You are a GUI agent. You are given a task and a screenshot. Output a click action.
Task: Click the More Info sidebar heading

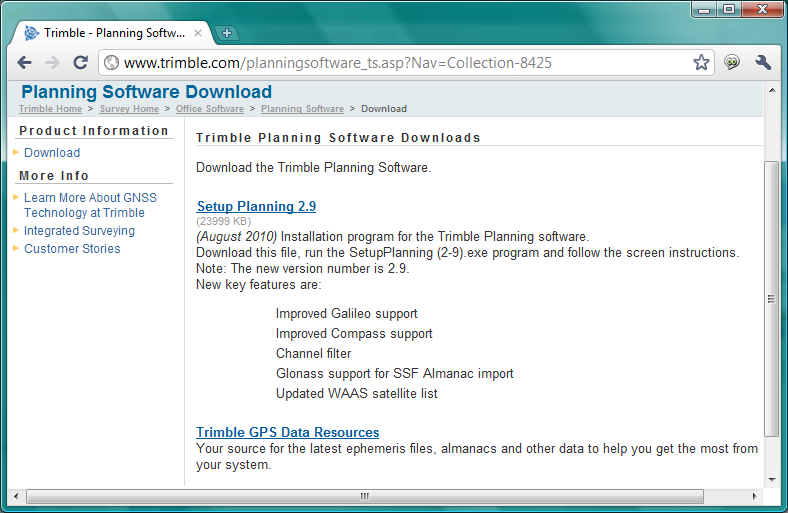[x=54, y=176]
